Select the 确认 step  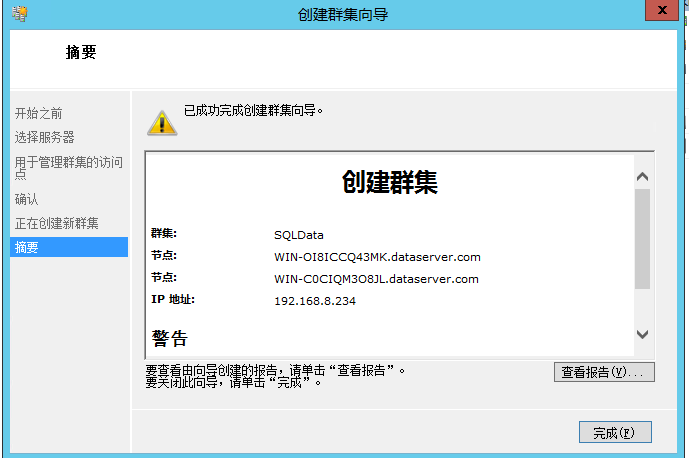tap(26, 199)
